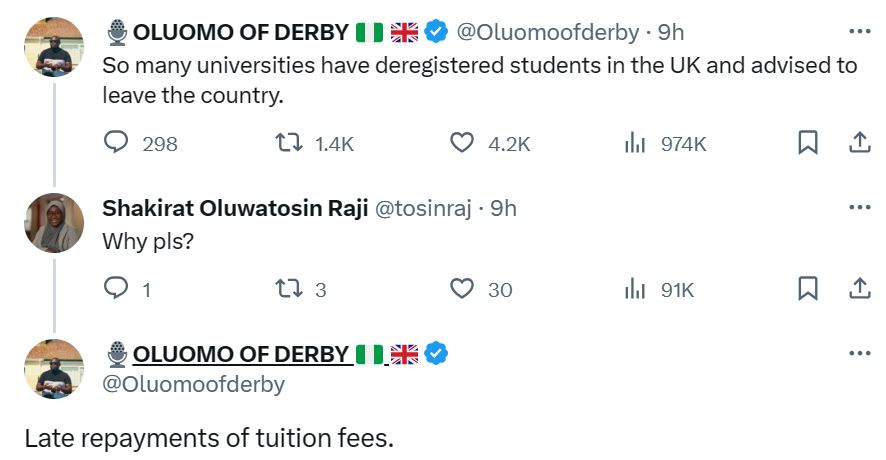
Task: Reply to the deregistered students tweet
Action: [x=117, y=143]
